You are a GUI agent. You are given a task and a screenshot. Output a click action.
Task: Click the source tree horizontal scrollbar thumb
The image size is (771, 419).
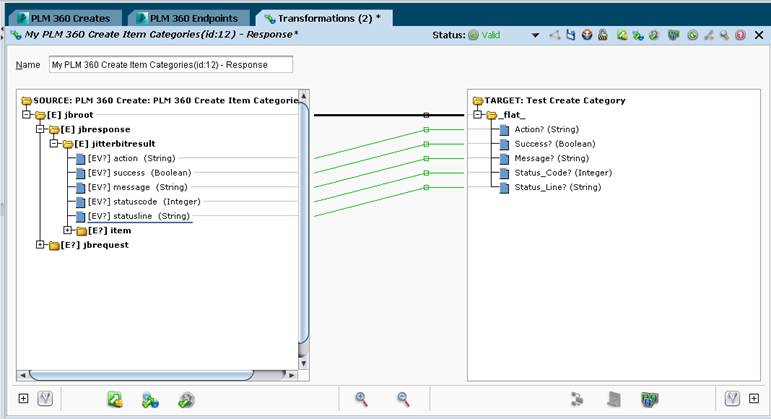pyautogui.click(x=142, y=375)
